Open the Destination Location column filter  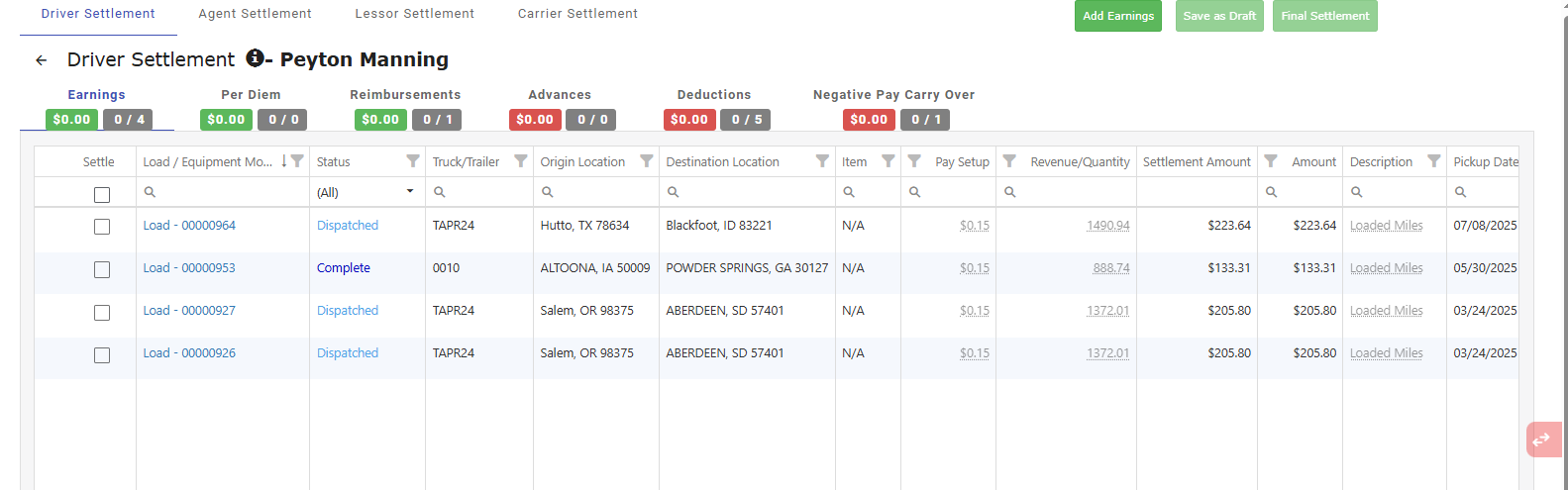[822, 161]
